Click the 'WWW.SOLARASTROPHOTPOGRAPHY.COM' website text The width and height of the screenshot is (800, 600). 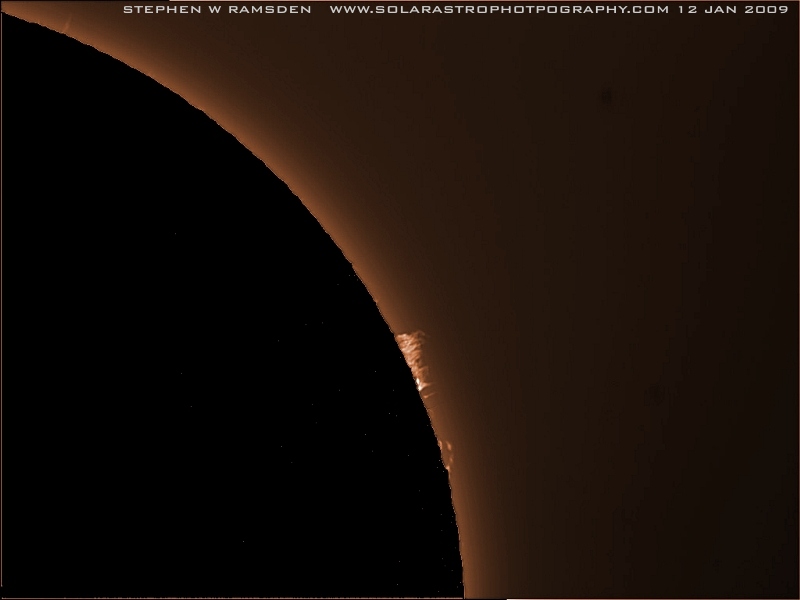click(x=499, y=10)
